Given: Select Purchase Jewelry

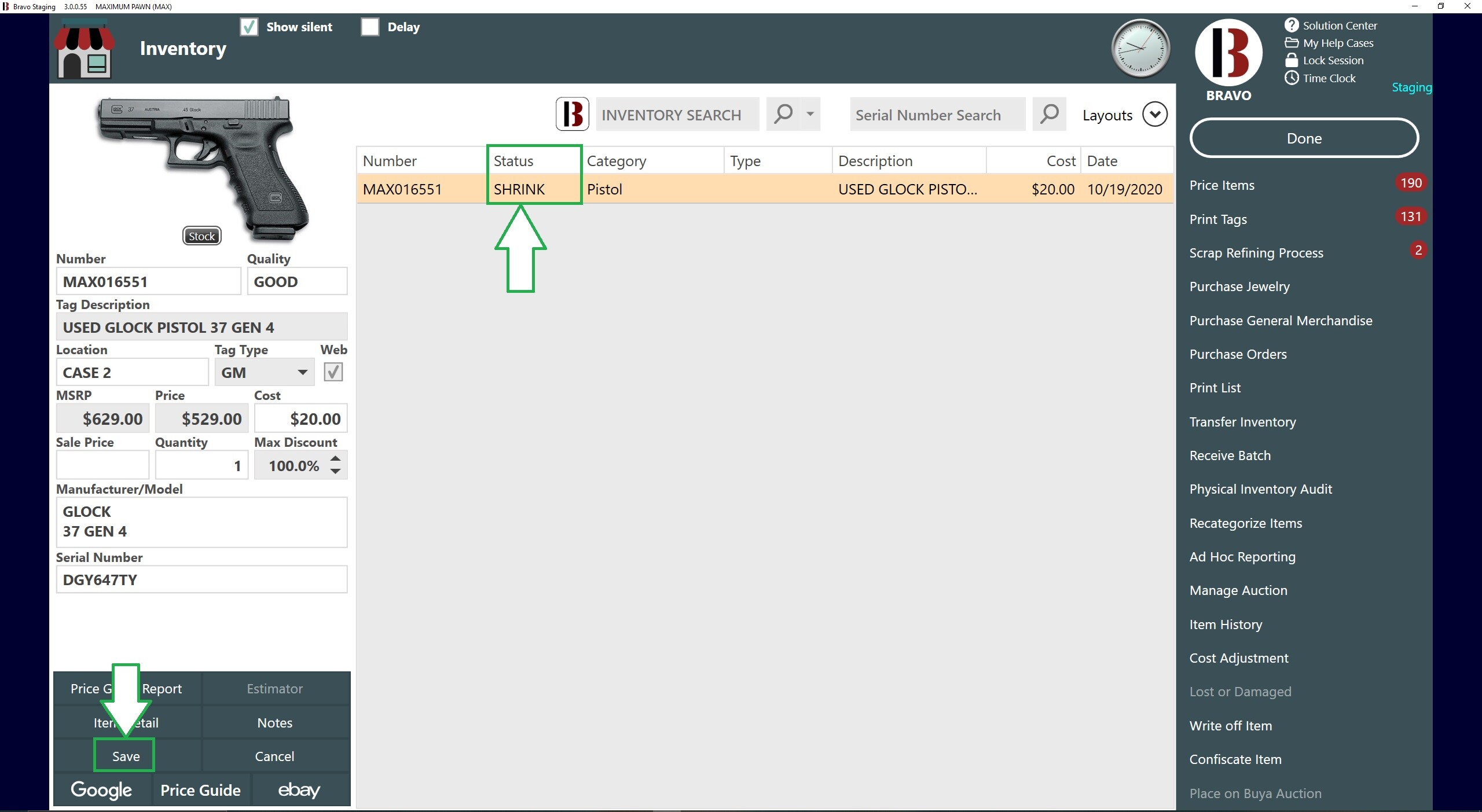Looking at the screenshot, I should coord(1239,286).
